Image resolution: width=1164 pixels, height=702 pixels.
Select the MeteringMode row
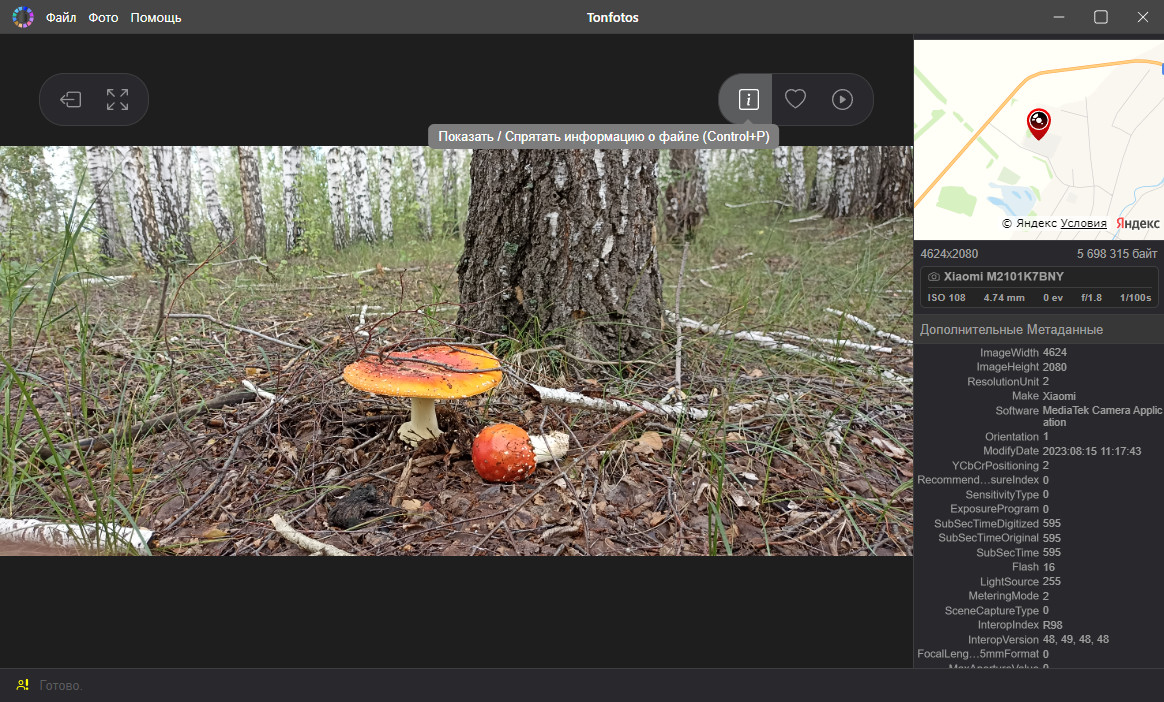click(1039, 595)
